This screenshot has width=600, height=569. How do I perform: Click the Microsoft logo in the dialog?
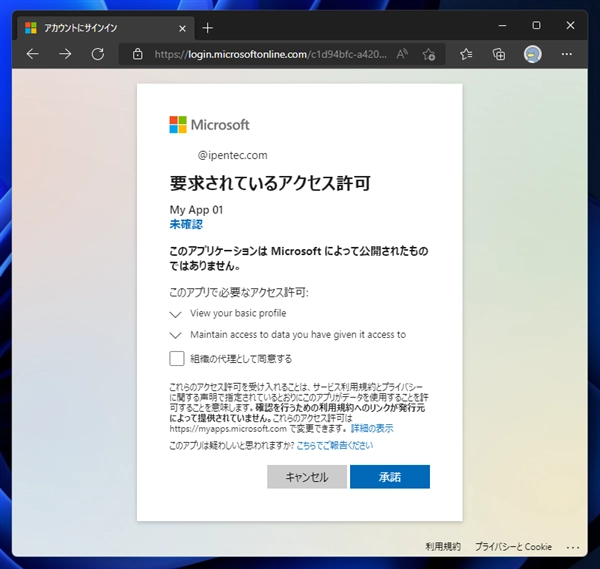[x=209, y=125]
